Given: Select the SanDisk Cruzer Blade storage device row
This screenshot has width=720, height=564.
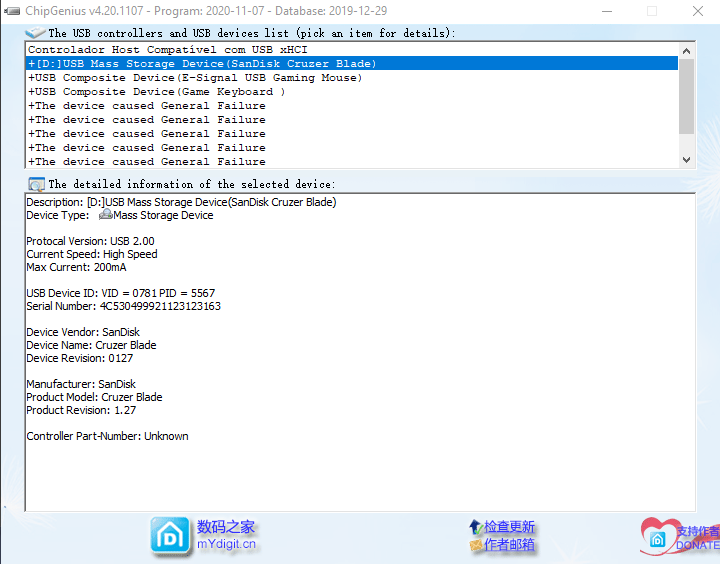Looking at the screenshot, I should (352, 63).
